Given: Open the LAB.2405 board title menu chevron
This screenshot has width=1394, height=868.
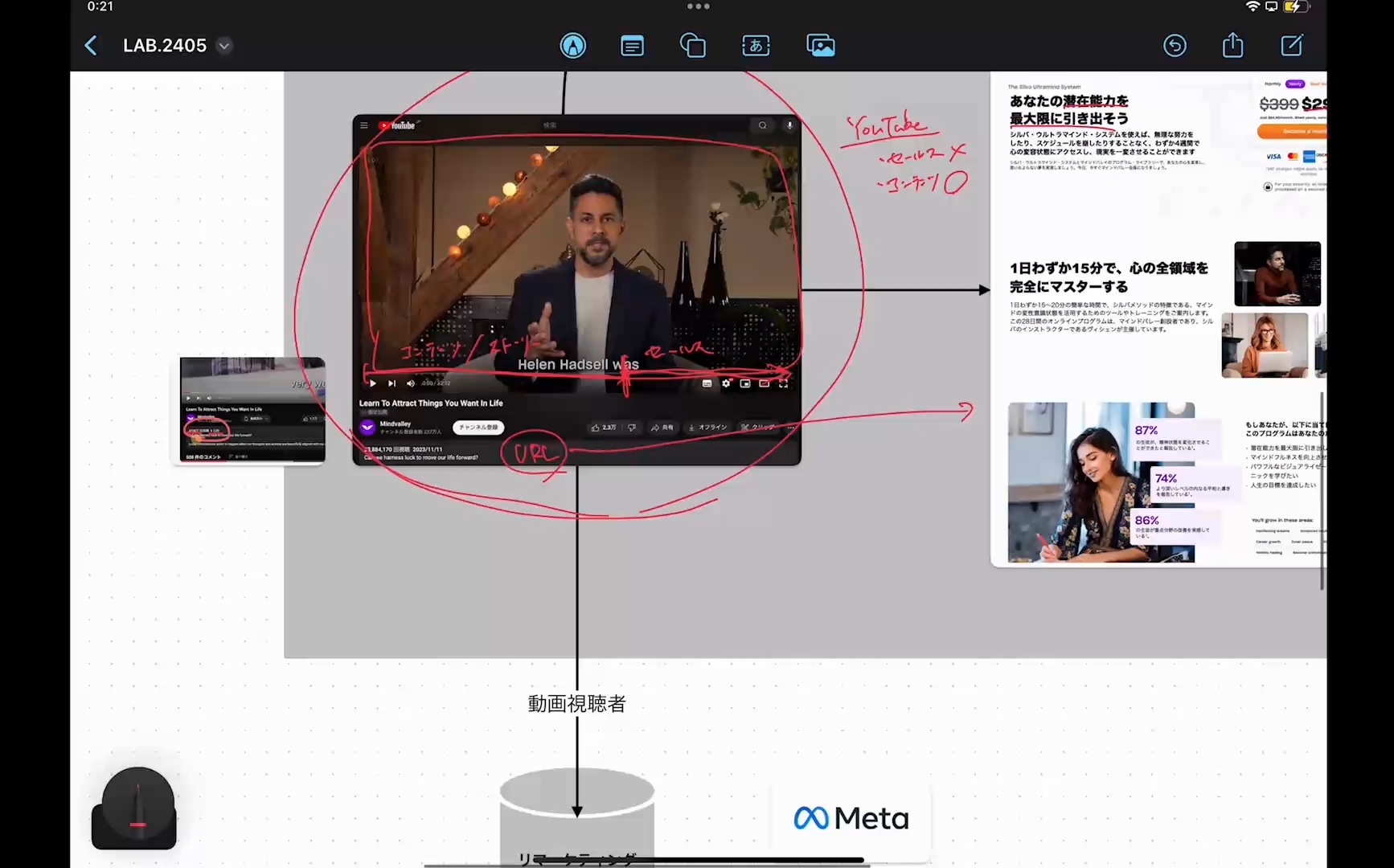Looking at the screenshot, I should 224,46.
